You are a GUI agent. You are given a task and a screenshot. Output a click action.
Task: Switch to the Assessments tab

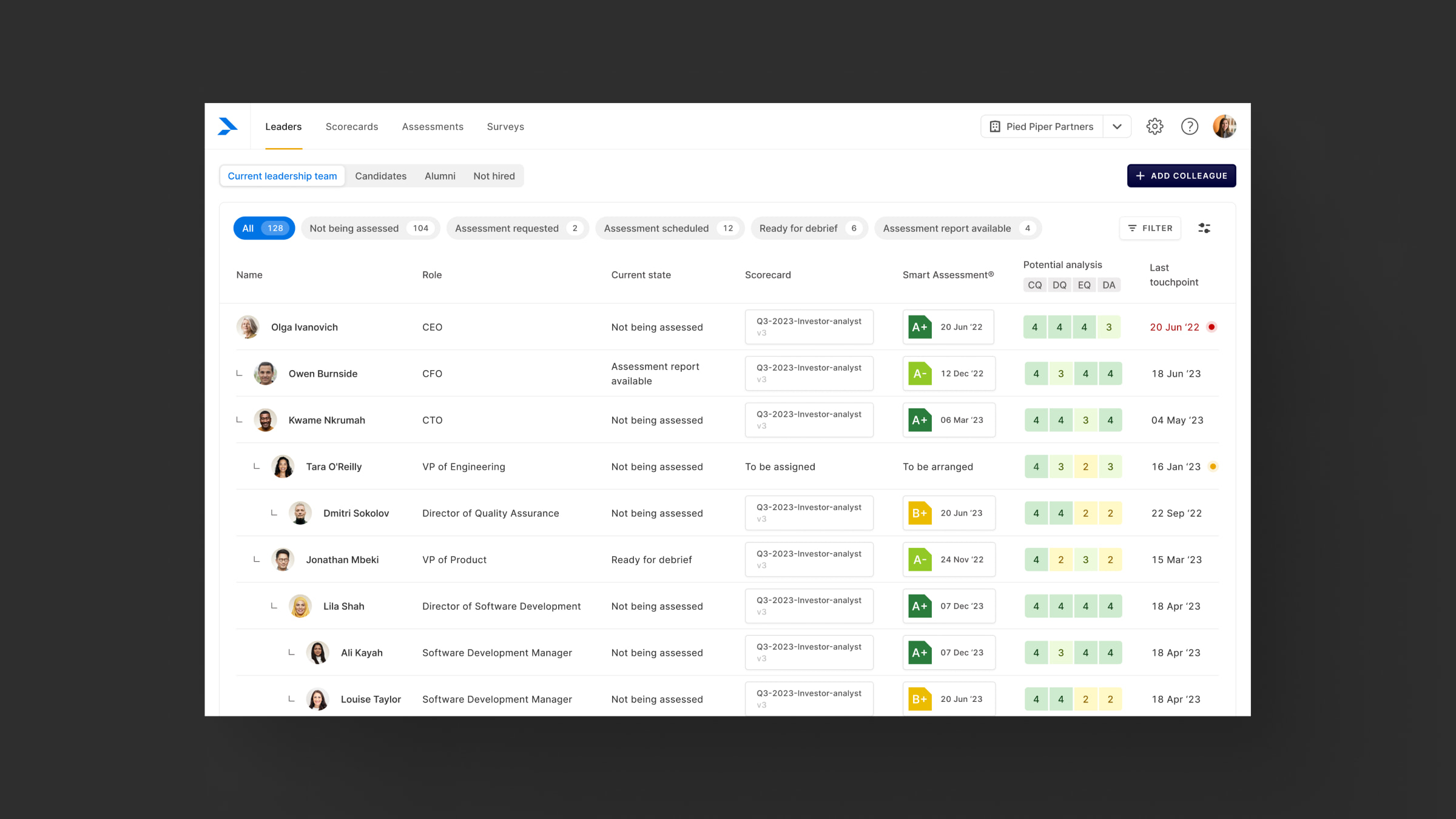(x=433, y=126)
